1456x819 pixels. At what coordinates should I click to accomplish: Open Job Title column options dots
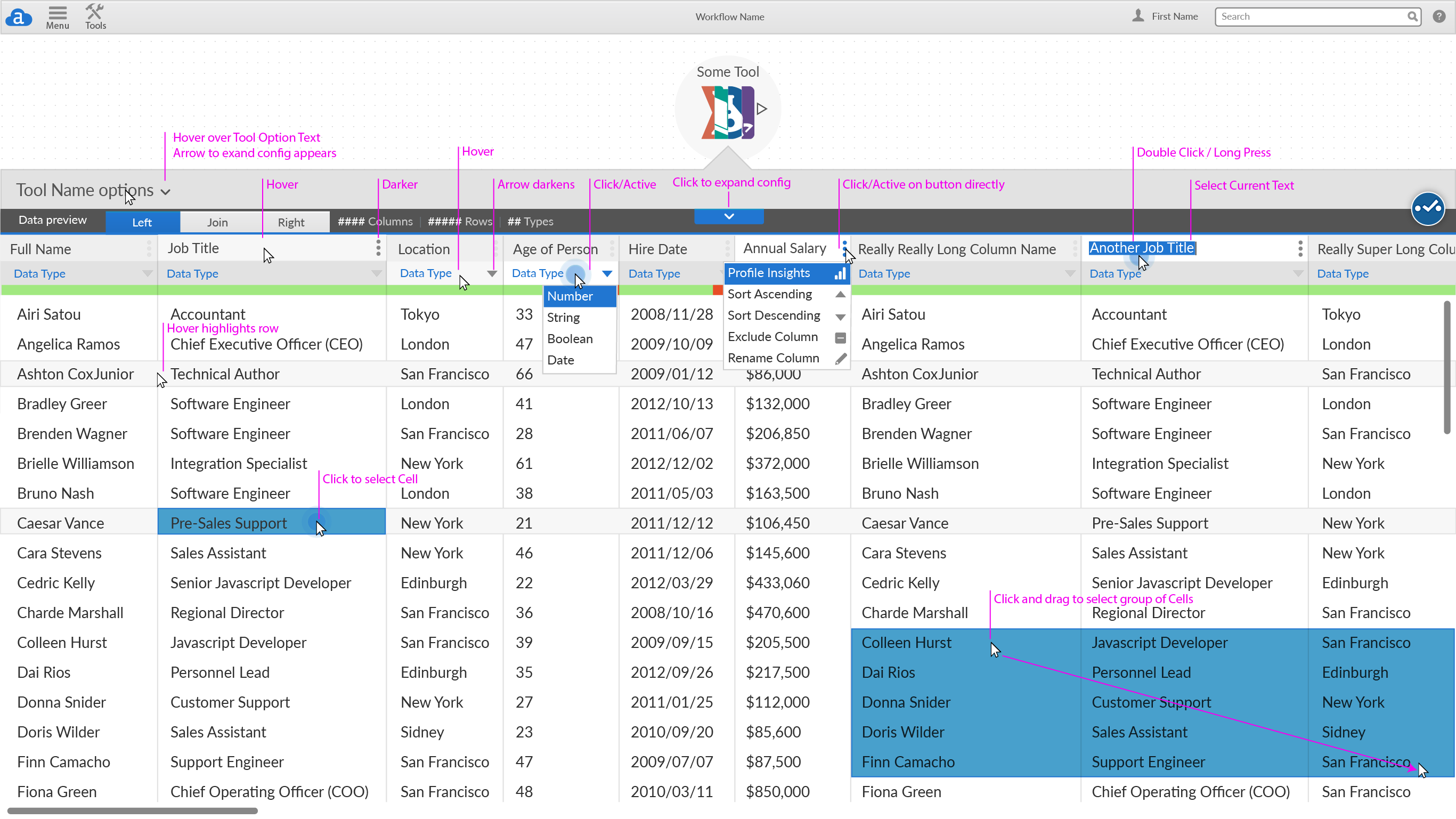378,248
